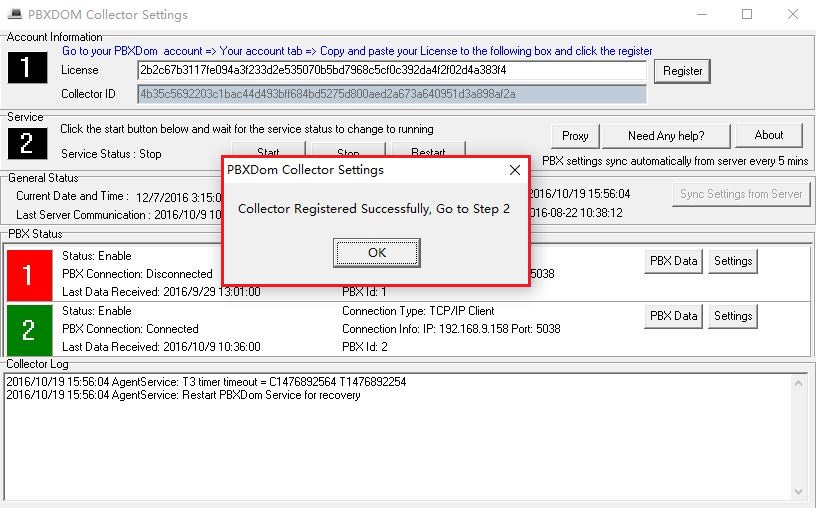
Task: Close the PBXDom Collector Settings popup dialog
Action: click(515, 170)
